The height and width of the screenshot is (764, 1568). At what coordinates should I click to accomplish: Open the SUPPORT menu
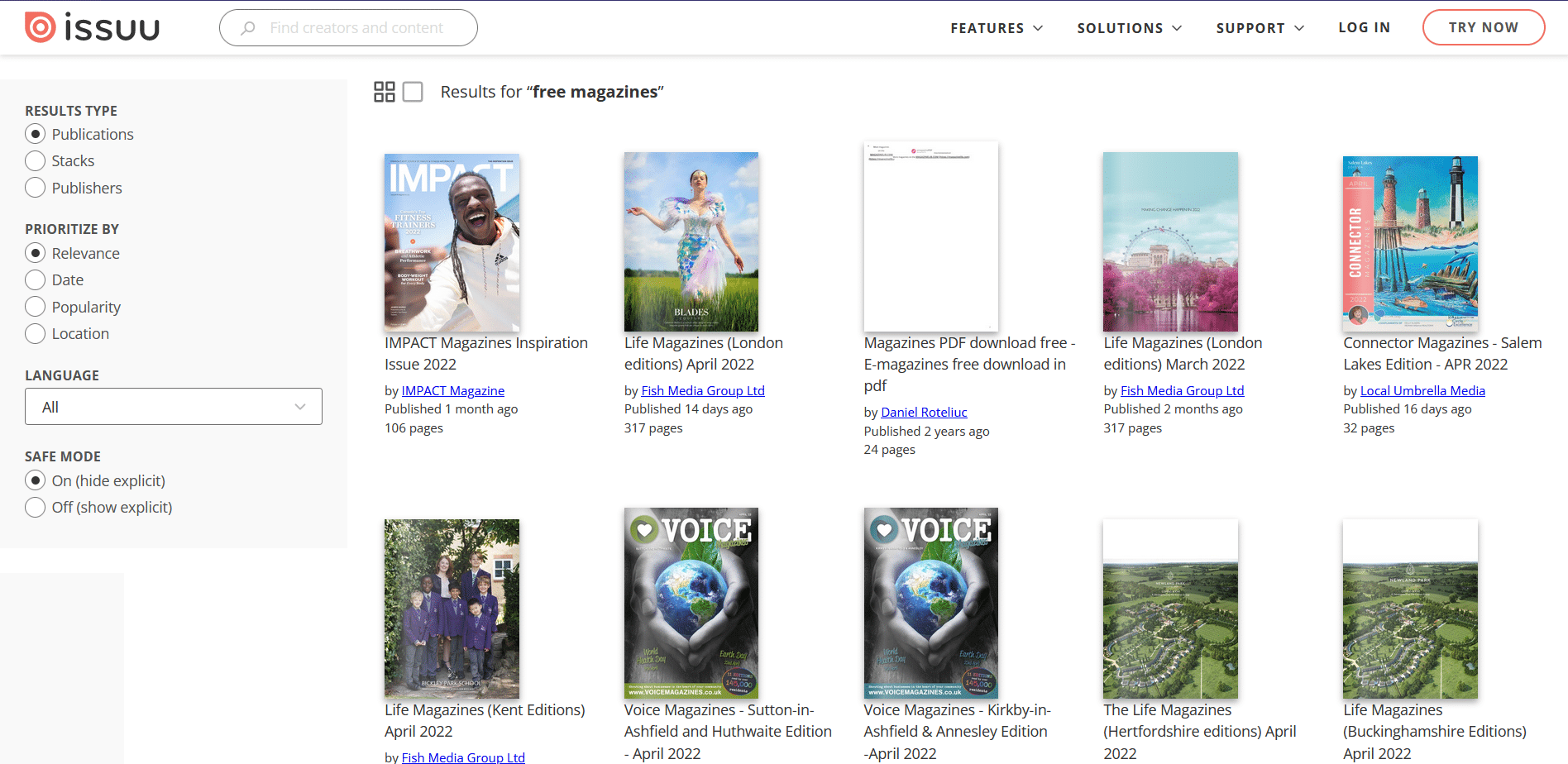(x=1260, y=28)
